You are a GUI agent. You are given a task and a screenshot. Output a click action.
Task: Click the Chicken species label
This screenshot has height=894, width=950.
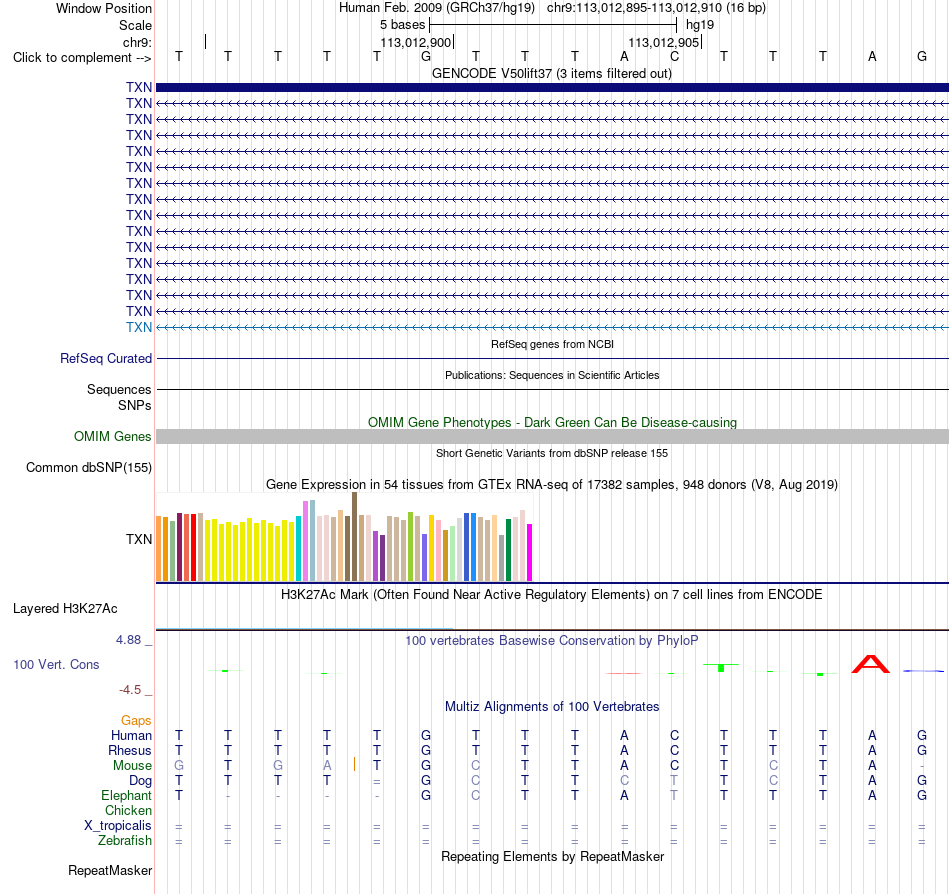point(128,810)
